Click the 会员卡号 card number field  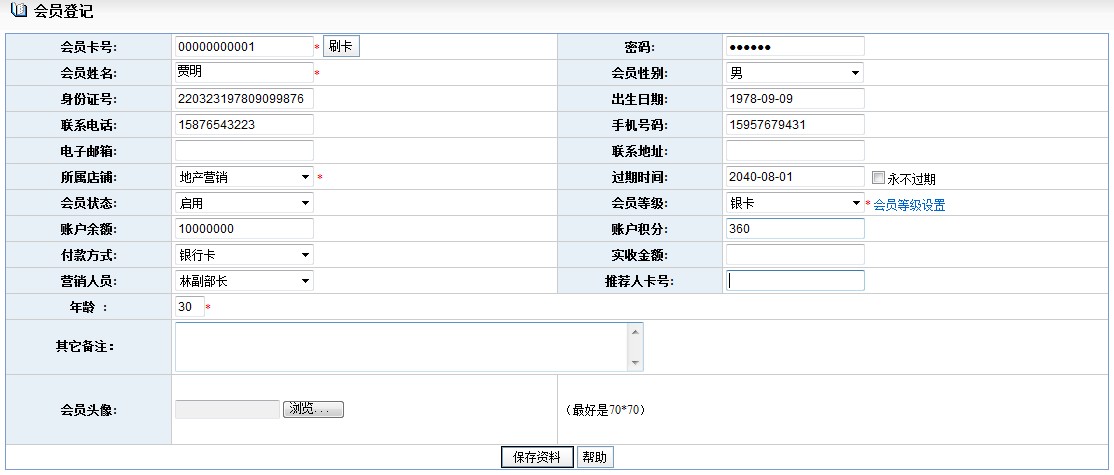tap(244, 47)
